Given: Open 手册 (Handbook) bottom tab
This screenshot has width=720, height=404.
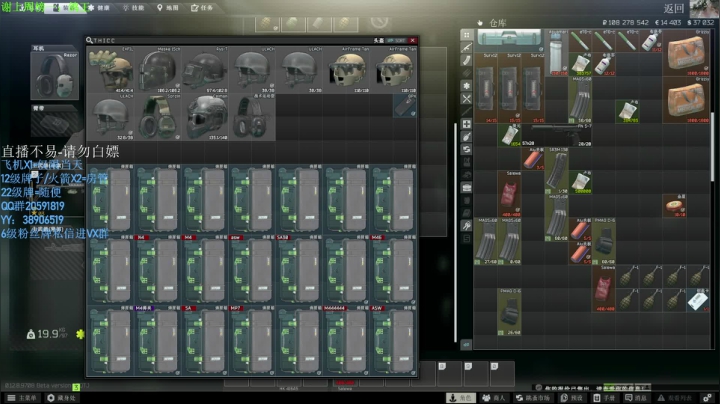Looking at the screenshot, I should click(605, 398).
